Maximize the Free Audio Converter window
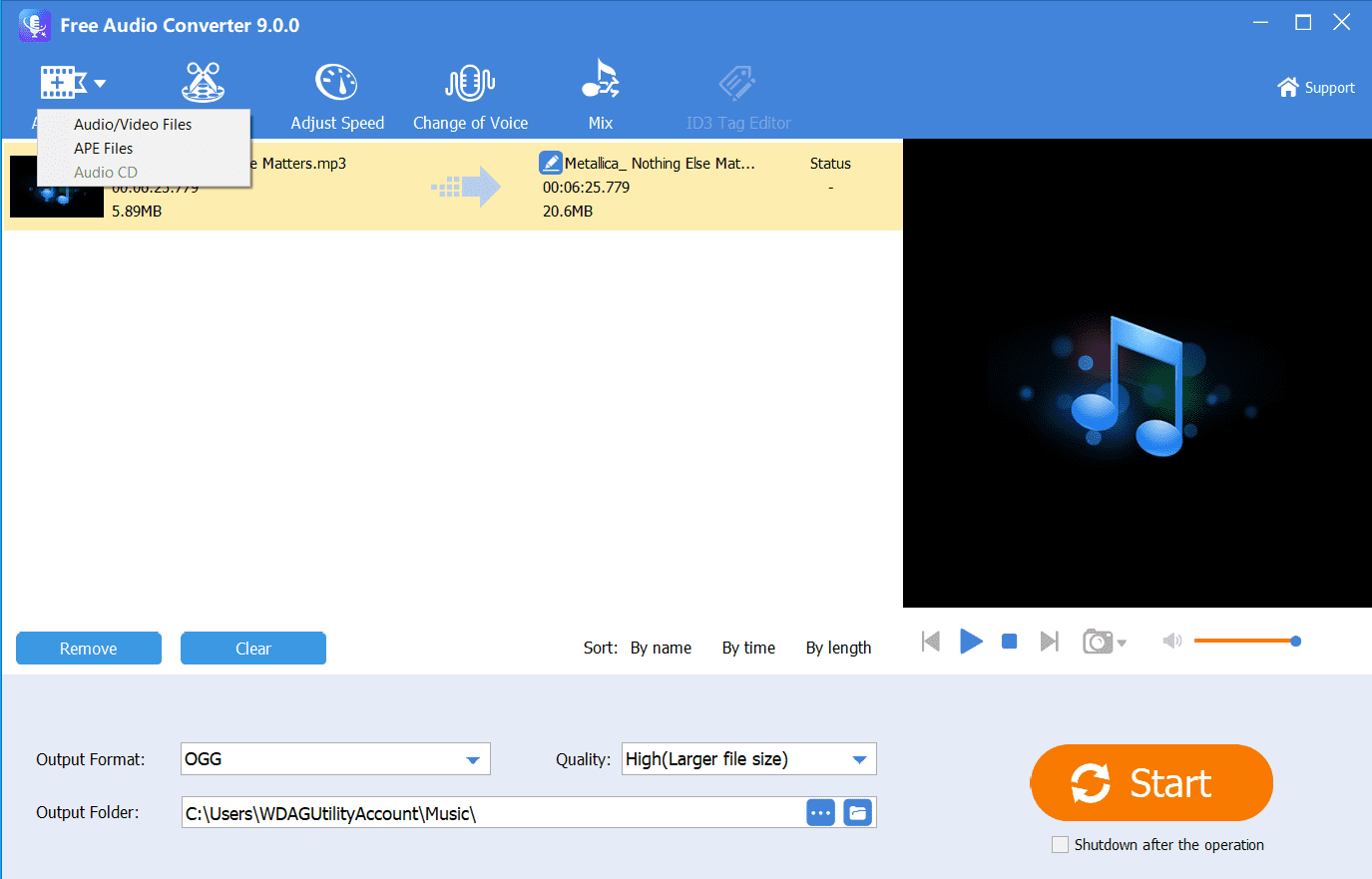 point(1303,22)
